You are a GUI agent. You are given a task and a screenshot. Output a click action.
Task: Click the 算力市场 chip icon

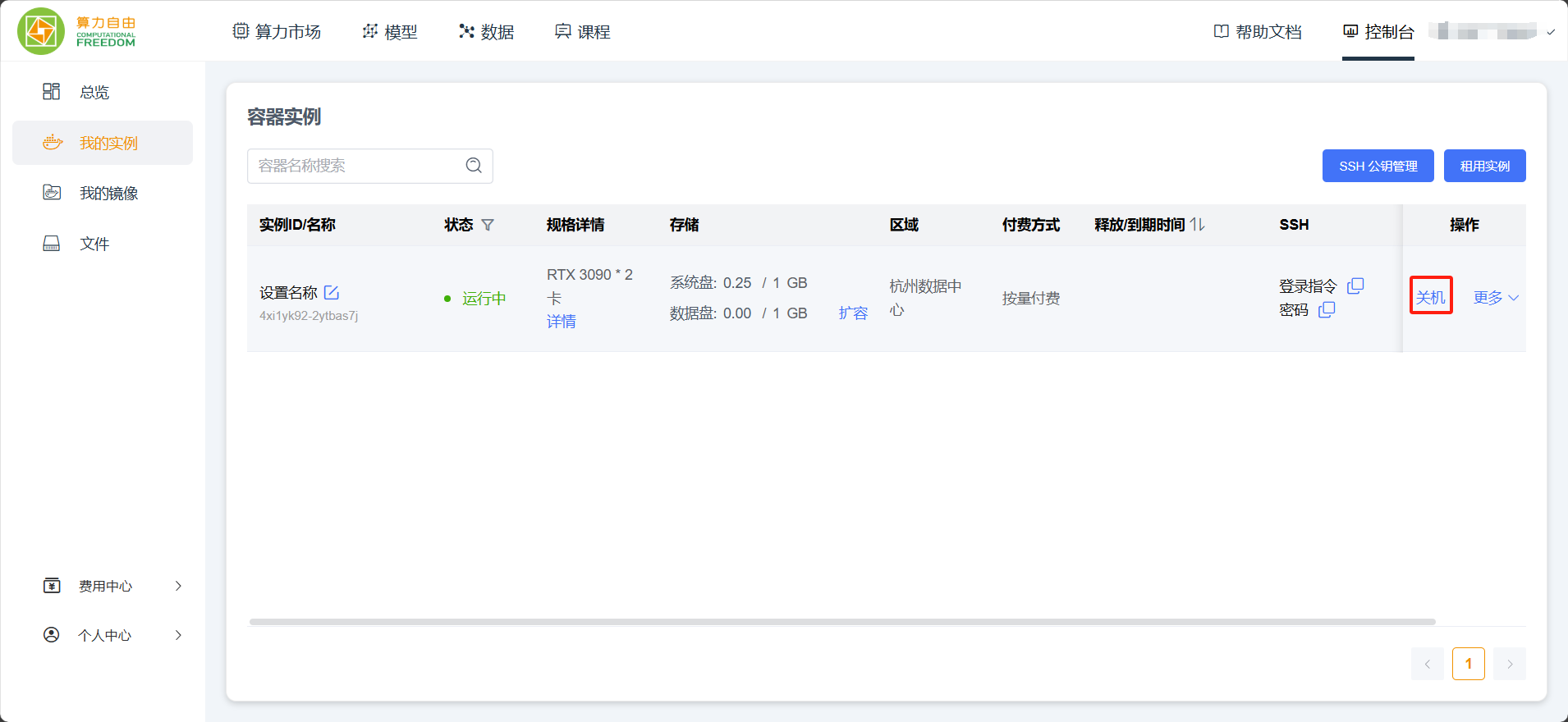click(x=241, y=31)
